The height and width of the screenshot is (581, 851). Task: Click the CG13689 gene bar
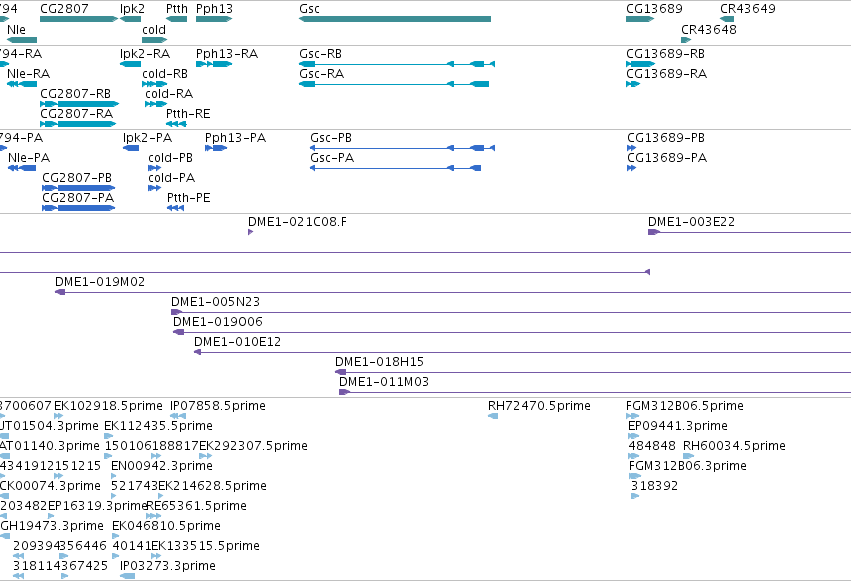(x=640, y=19)
